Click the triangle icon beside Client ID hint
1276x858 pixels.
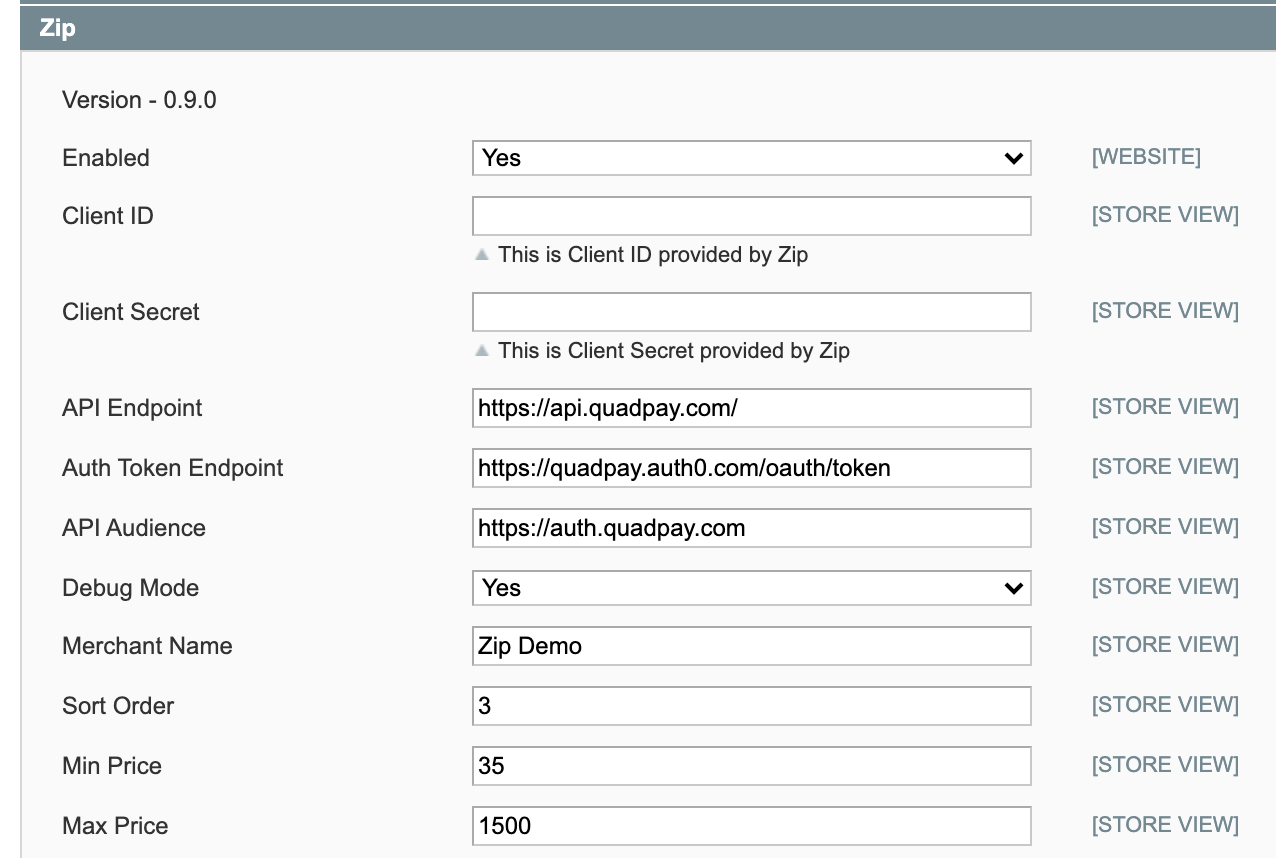[482, 255]
